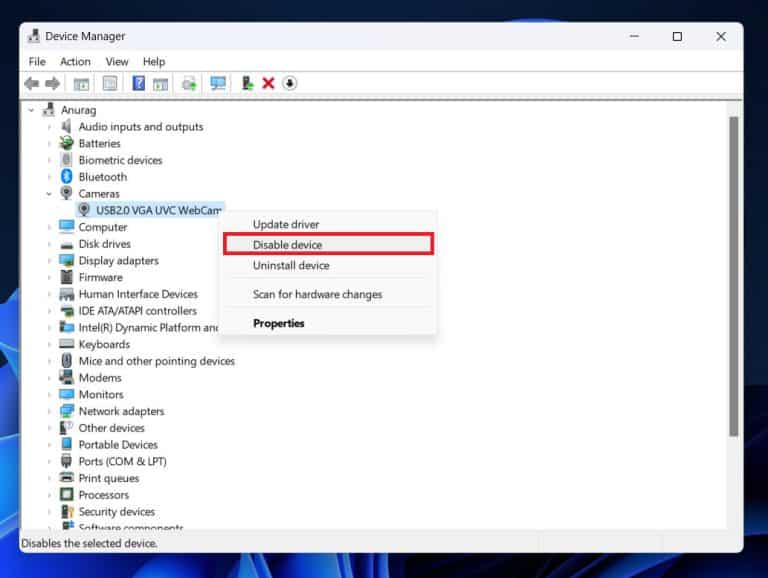Select the Network adapters row text
768x578 pixels.
tap(121, 411)
